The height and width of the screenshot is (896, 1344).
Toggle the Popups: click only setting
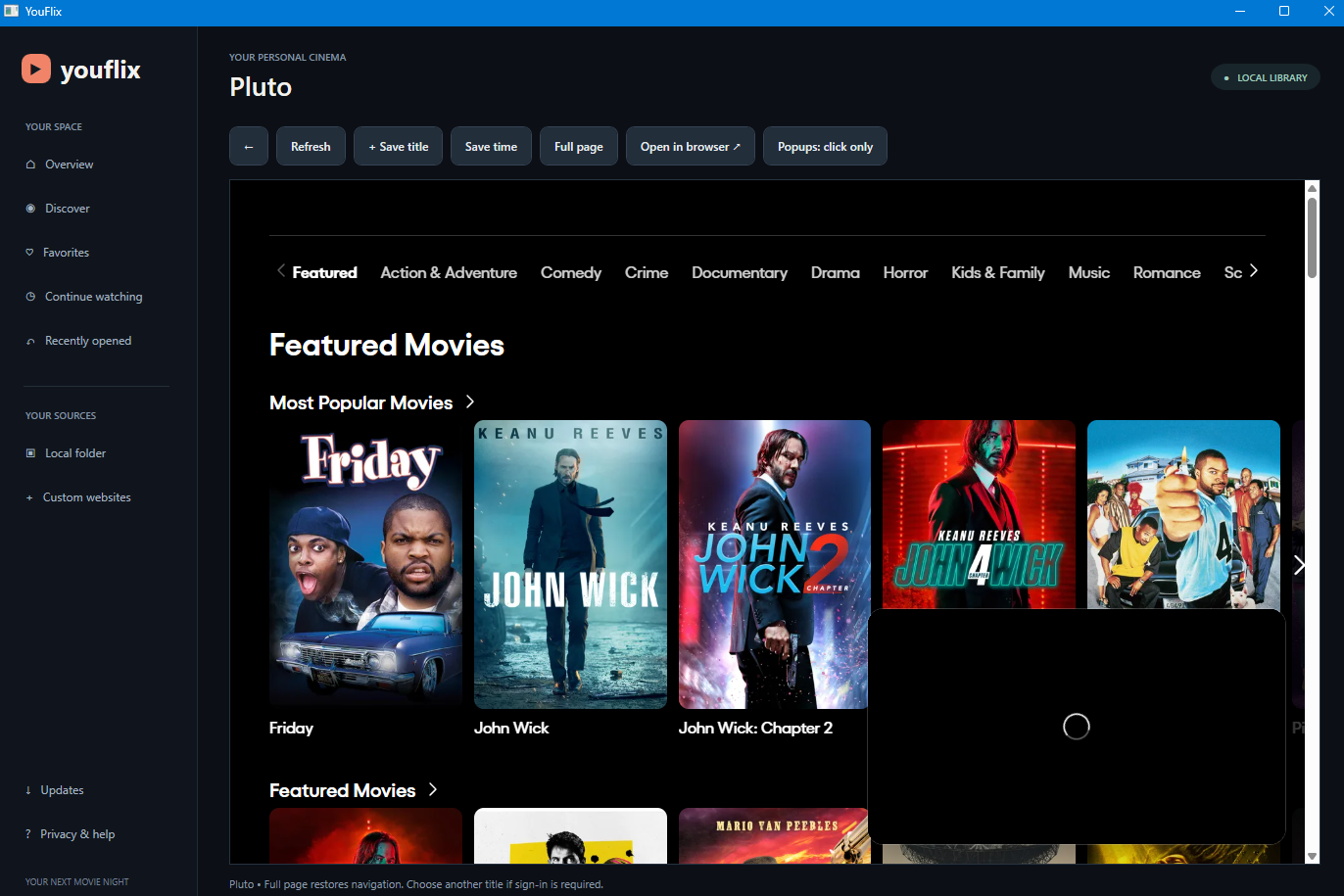pos(825,146)
